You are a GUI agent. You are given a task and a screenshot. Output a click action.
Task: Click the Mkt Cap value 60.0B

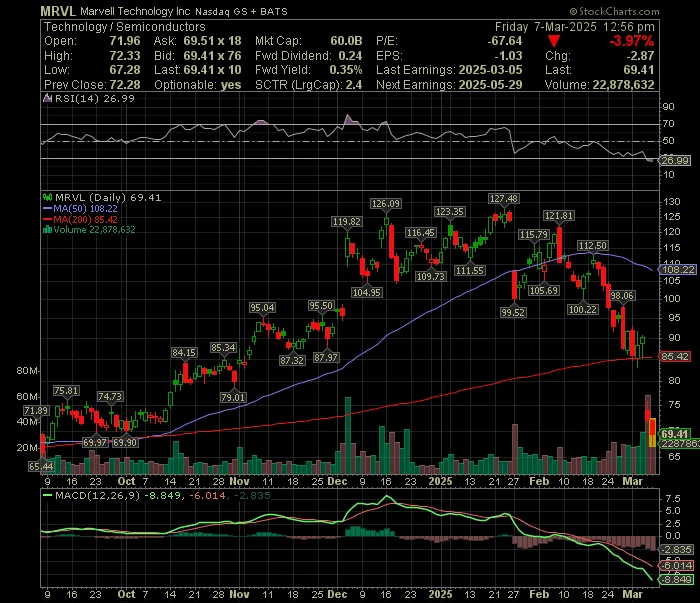(346, 41)
